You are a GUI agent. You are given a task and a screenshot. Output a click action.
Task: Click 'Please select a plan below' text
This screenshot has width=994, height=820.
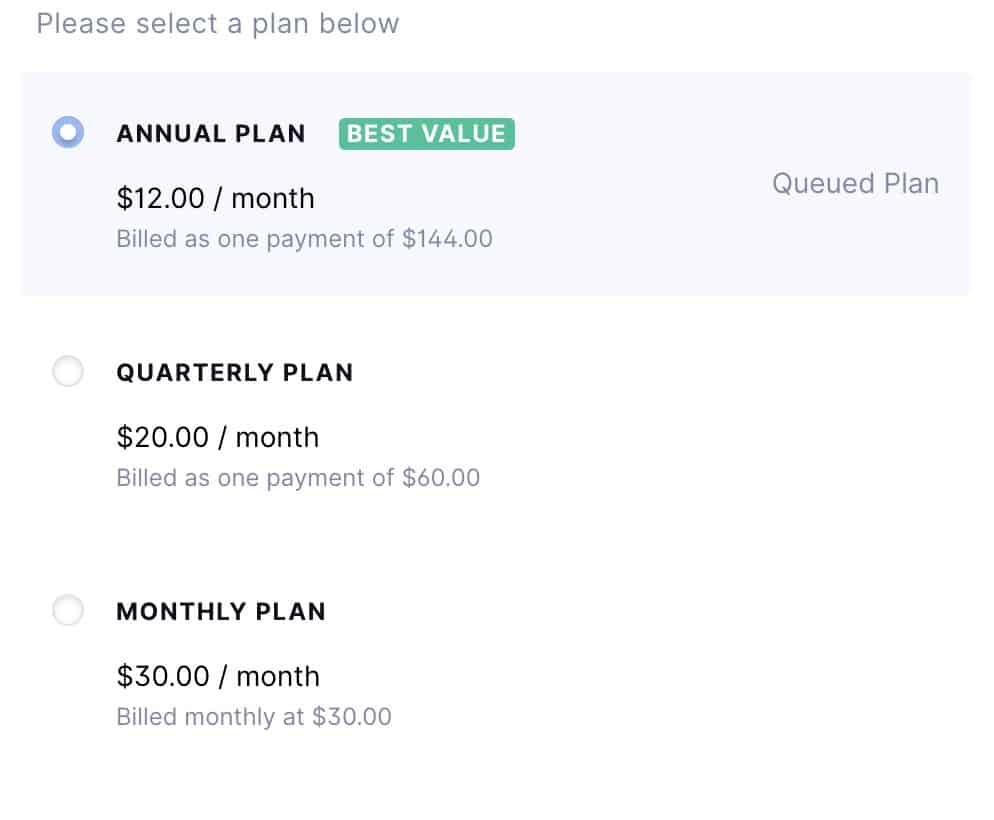click(x=218, y=24)
